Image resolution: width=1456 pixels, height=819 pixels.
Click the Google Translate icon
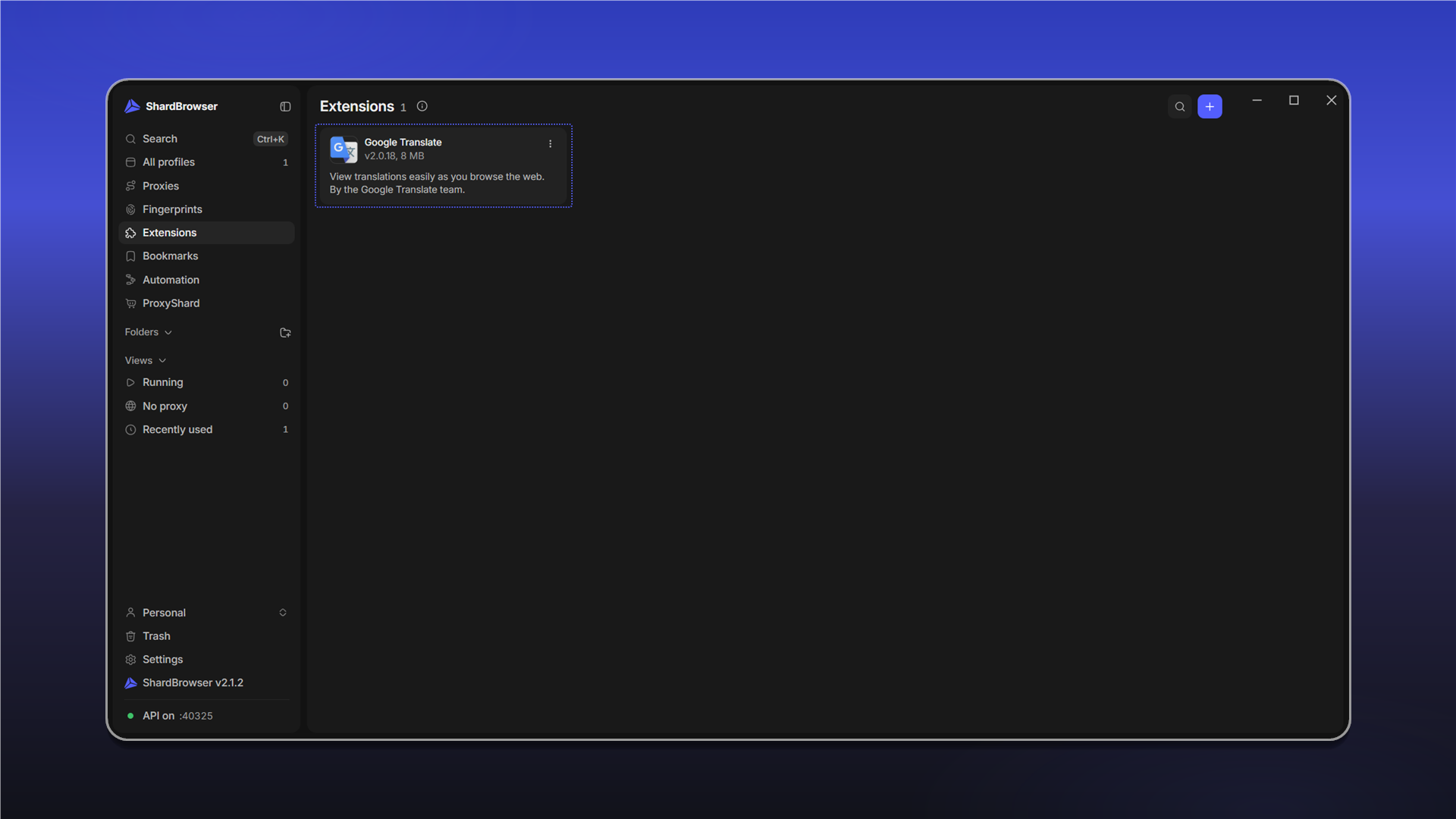344,149
